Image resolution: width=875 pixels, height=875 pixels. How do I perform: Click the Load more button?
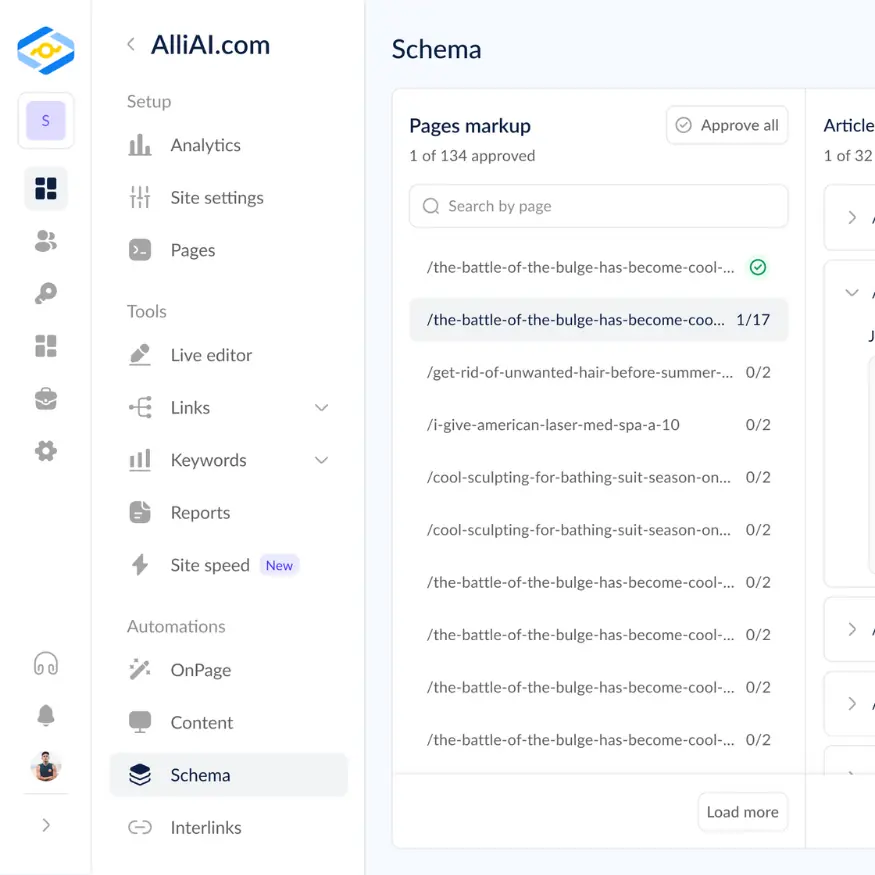click(x=742, y=812)
